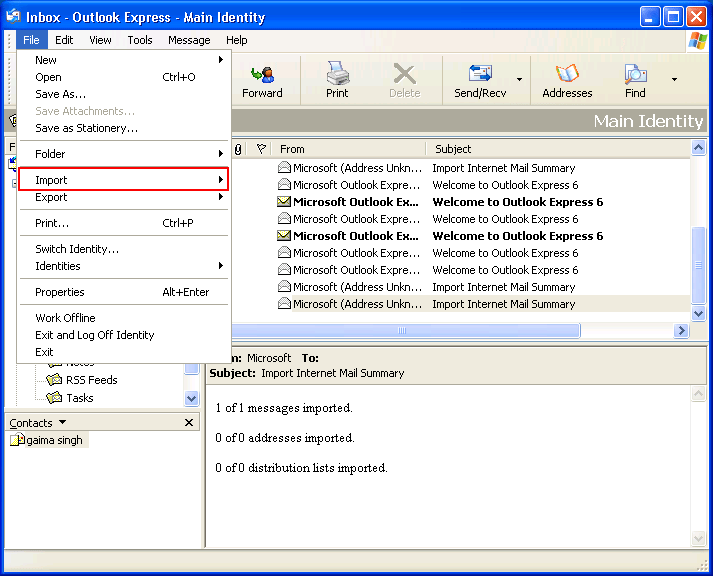Click preview pane scroll down arrow
This screenshot has height=576, width=713.
(x=698, y=538)
